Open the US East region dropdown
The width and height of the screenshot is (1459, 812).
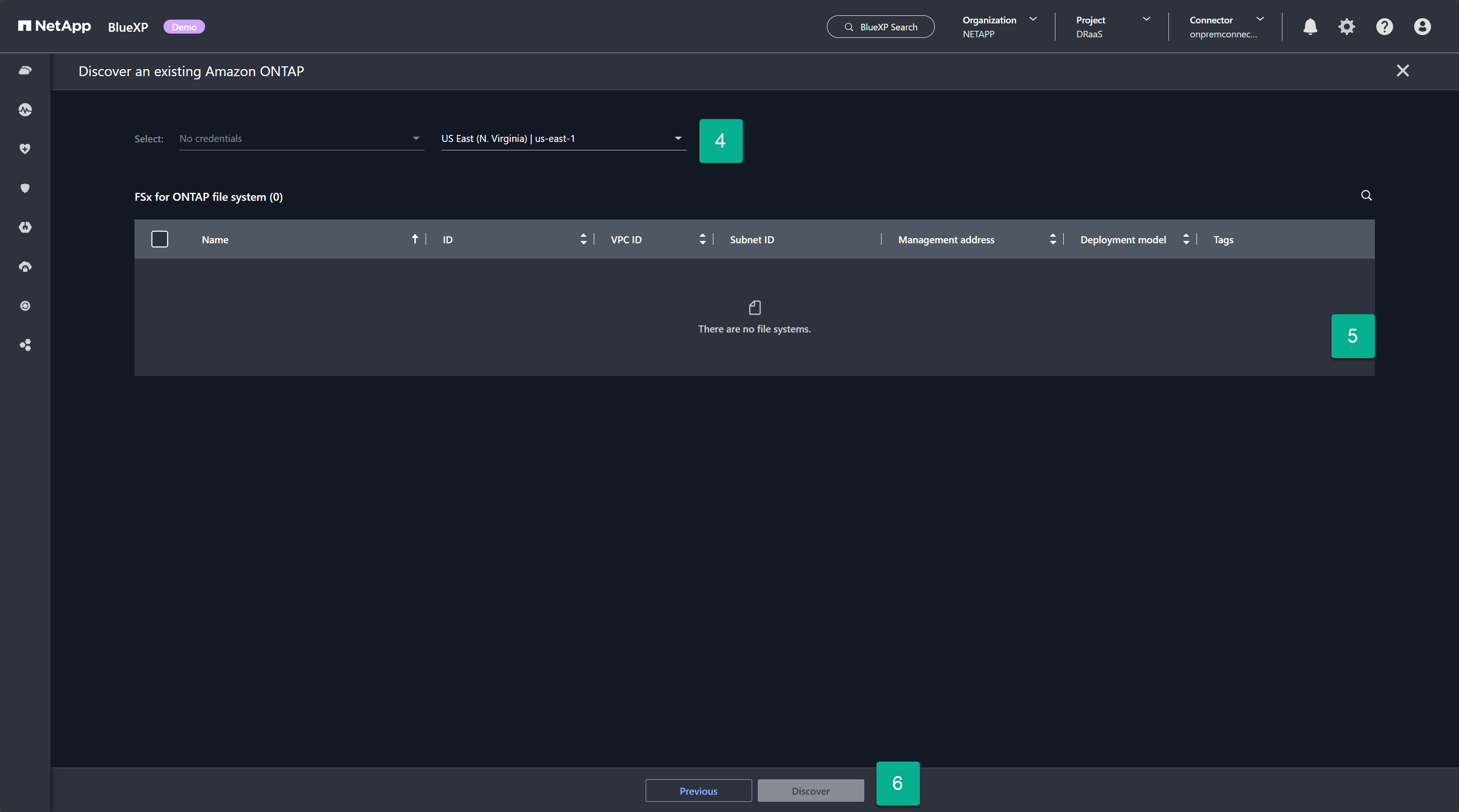[x=563, y=139]
